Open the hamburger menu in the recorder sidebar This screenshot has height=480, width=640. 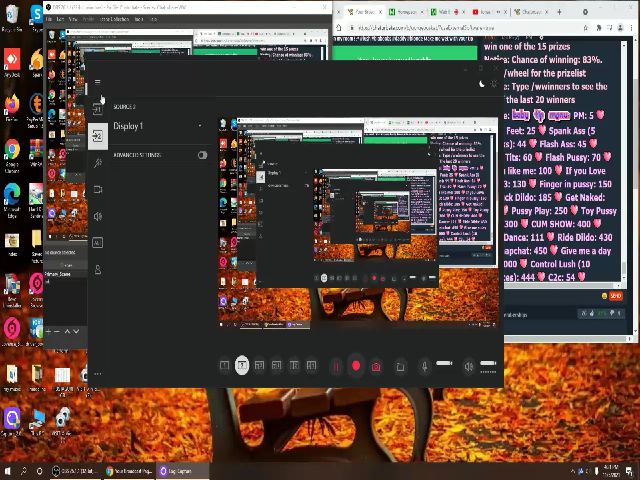point(97,82)
